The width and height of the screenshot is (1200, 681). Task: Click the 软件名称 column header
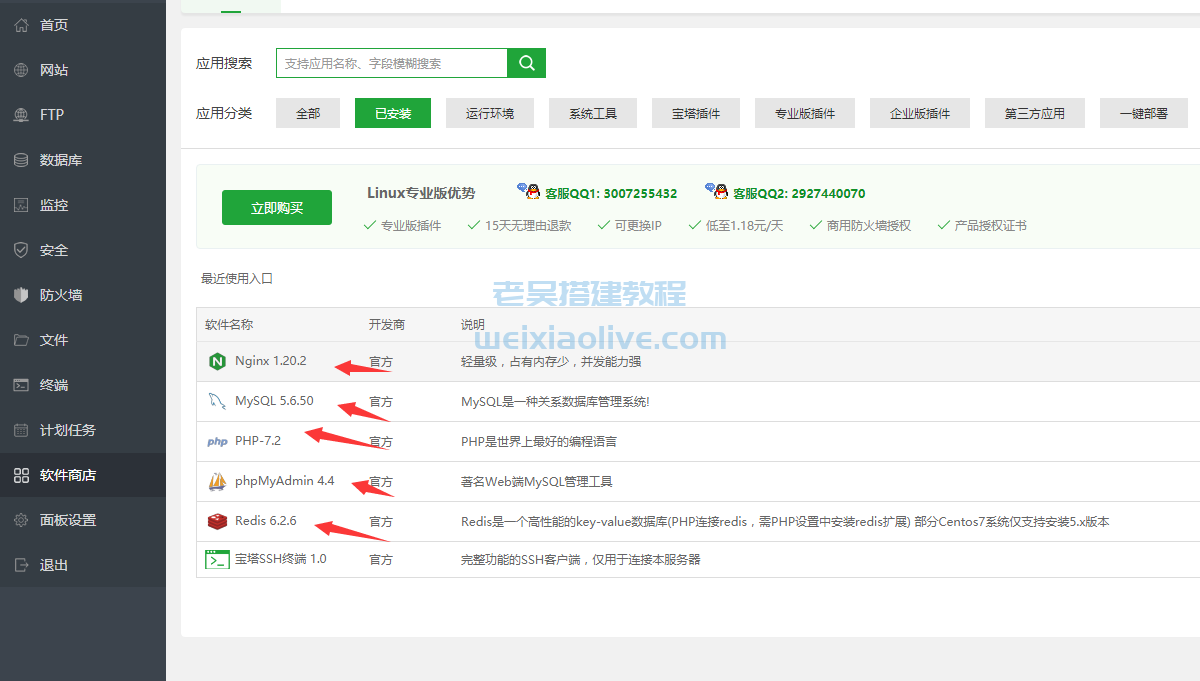[229, 325]
